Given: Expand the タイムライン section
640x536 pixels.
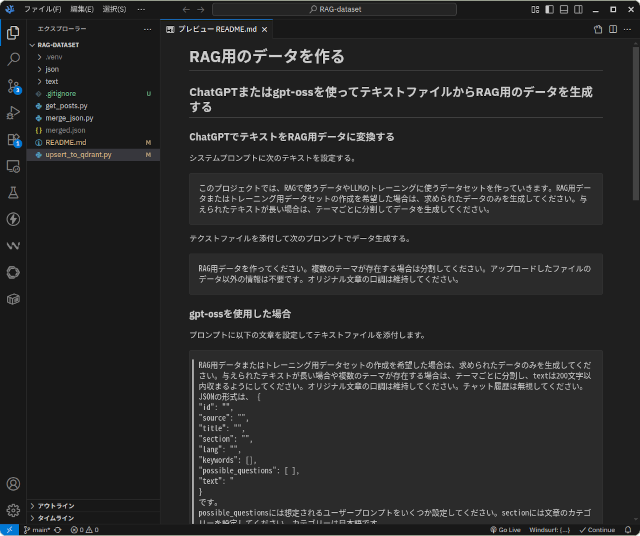Looking at the screenshot, I should pyautogui.click(x=93, y=518).
